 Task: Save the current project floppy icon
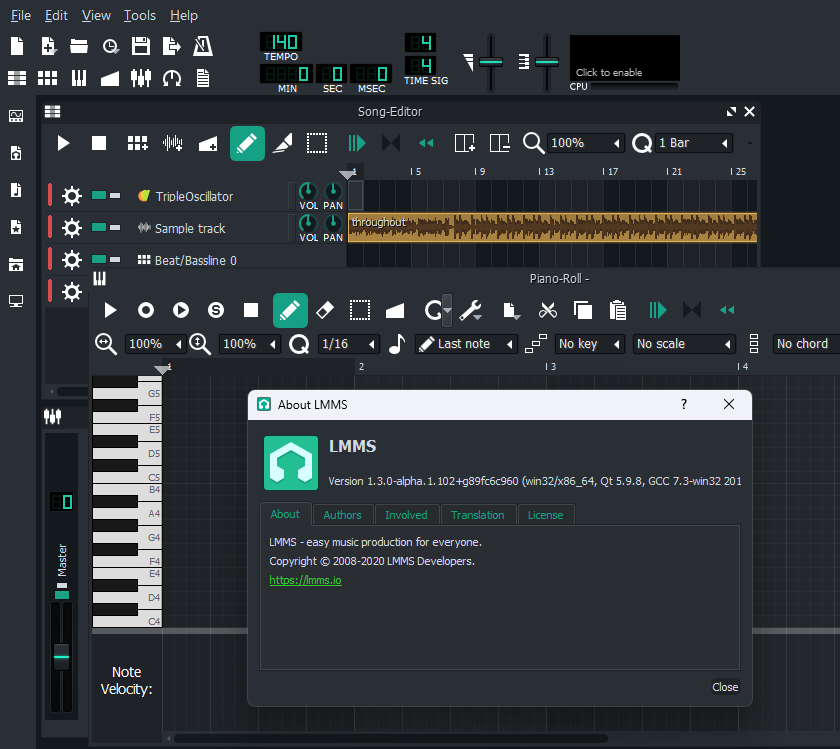click(x=141, y=46)
